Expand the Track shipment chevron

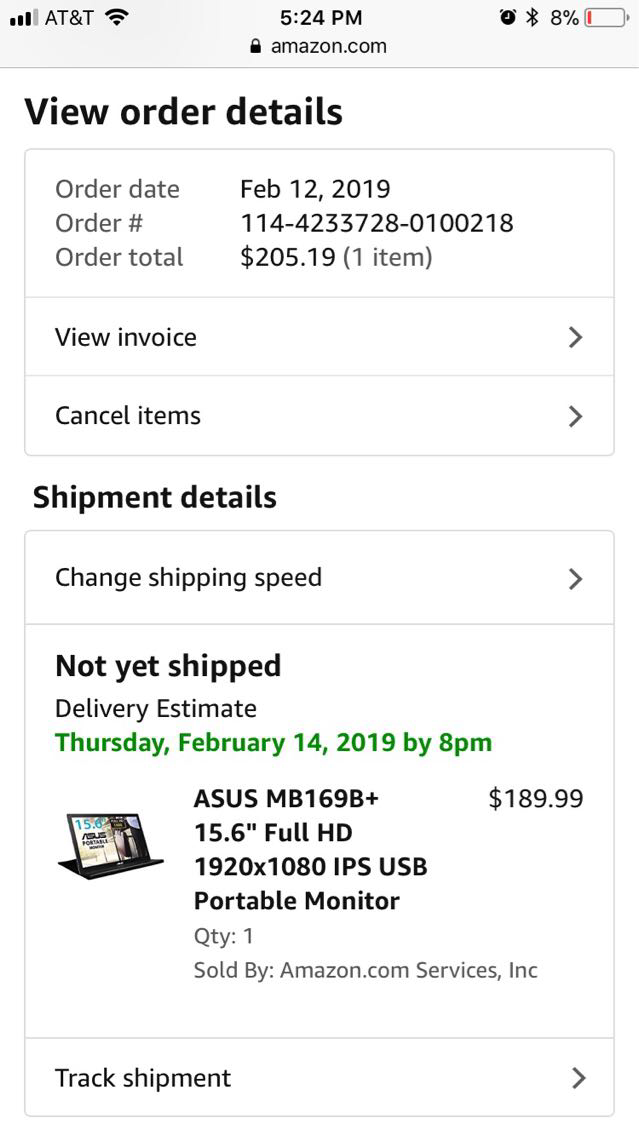coord(577,1078)
